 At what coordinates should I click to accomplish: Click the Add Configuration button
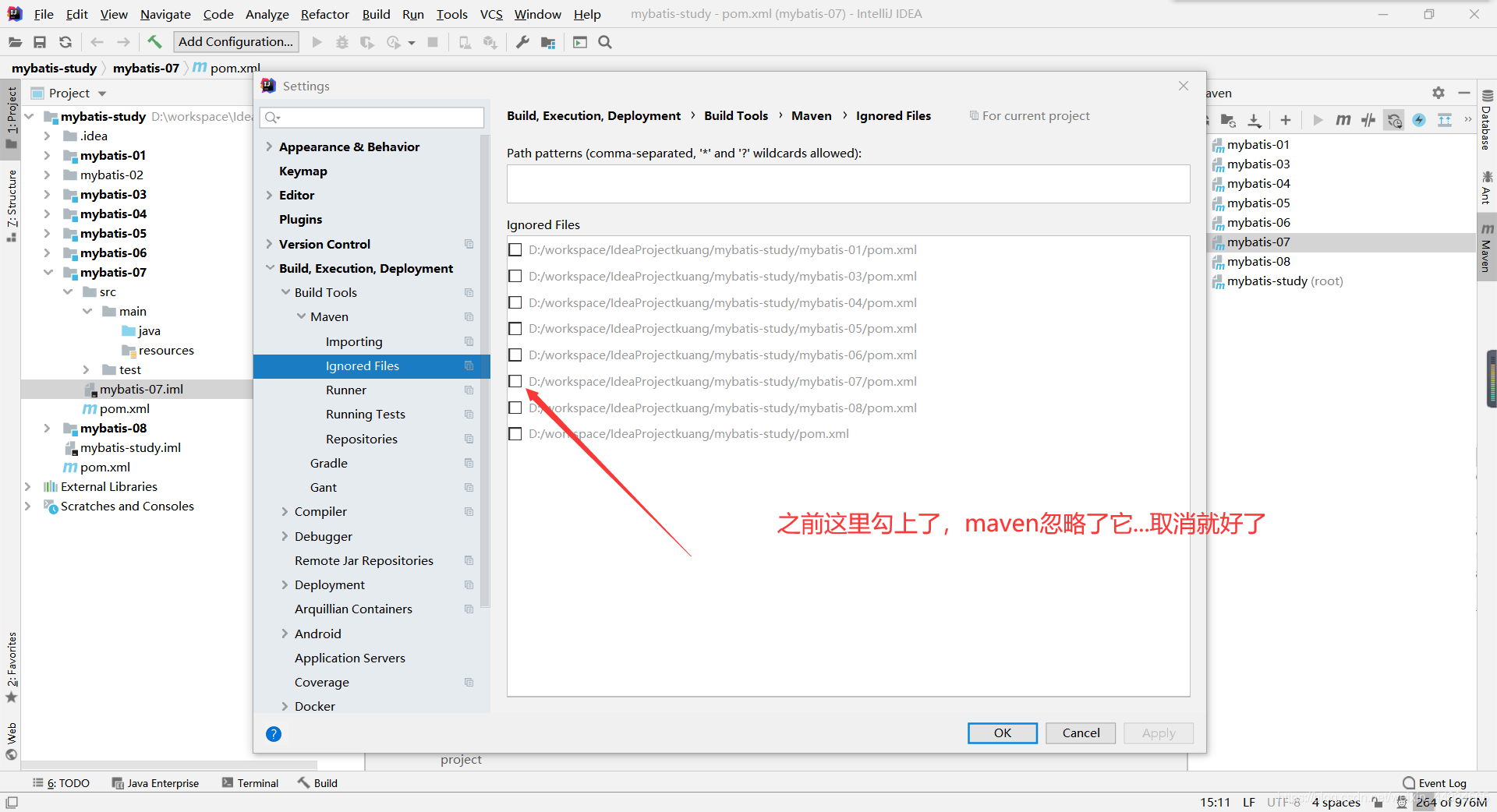pos(235,42)
